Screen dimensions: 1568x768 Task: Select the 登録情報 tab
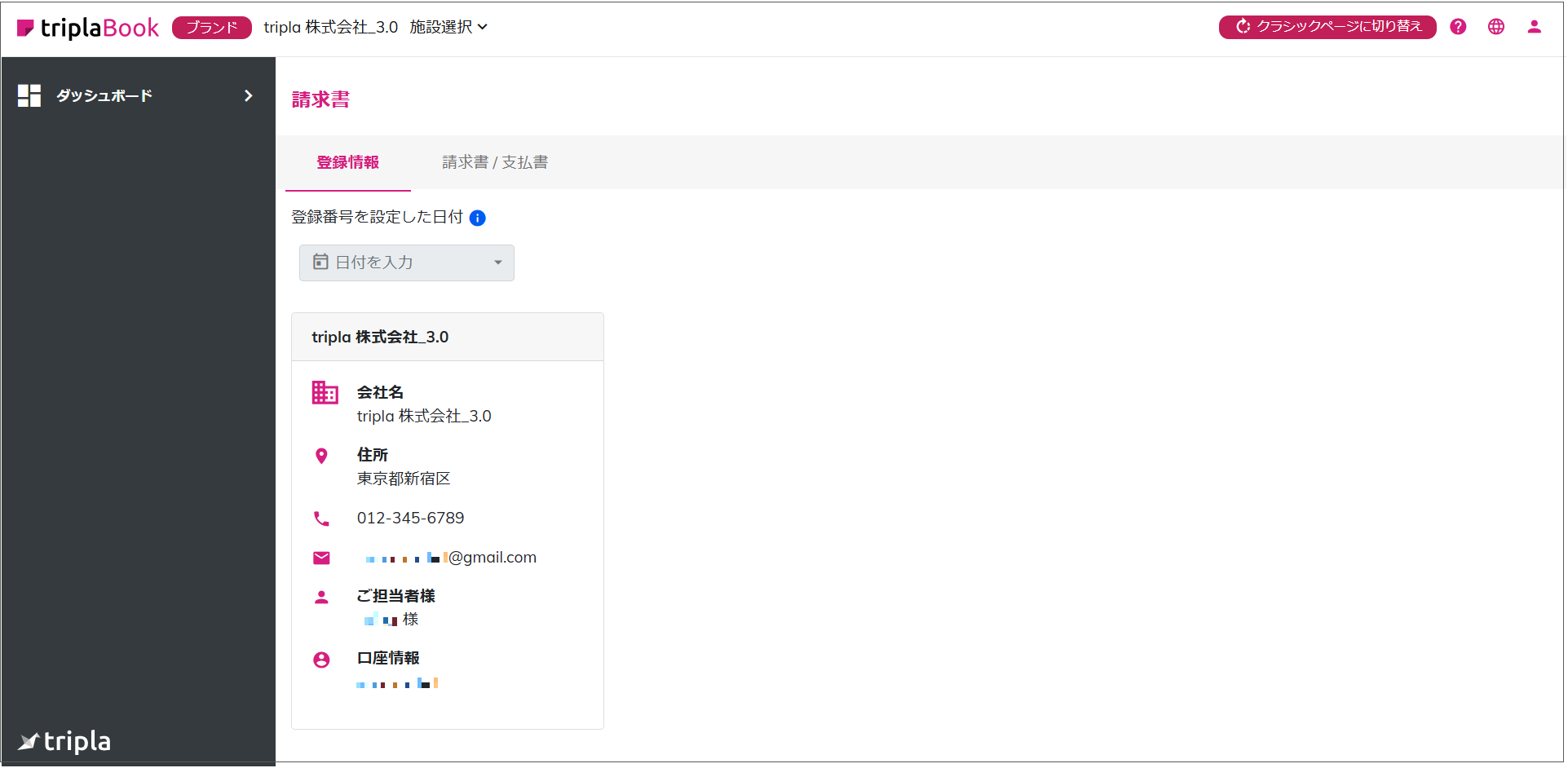(348, 162)
